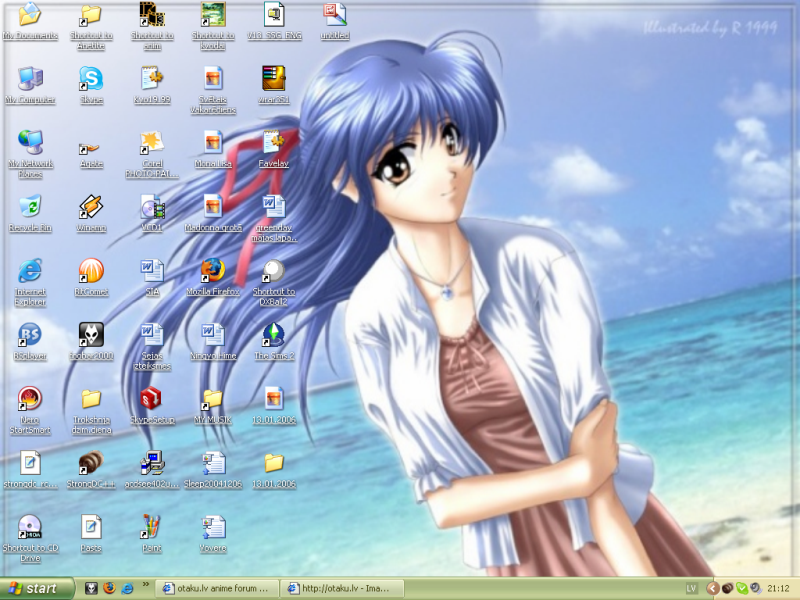Open the strongdc_rc file icon

click(x=30, y=470)
